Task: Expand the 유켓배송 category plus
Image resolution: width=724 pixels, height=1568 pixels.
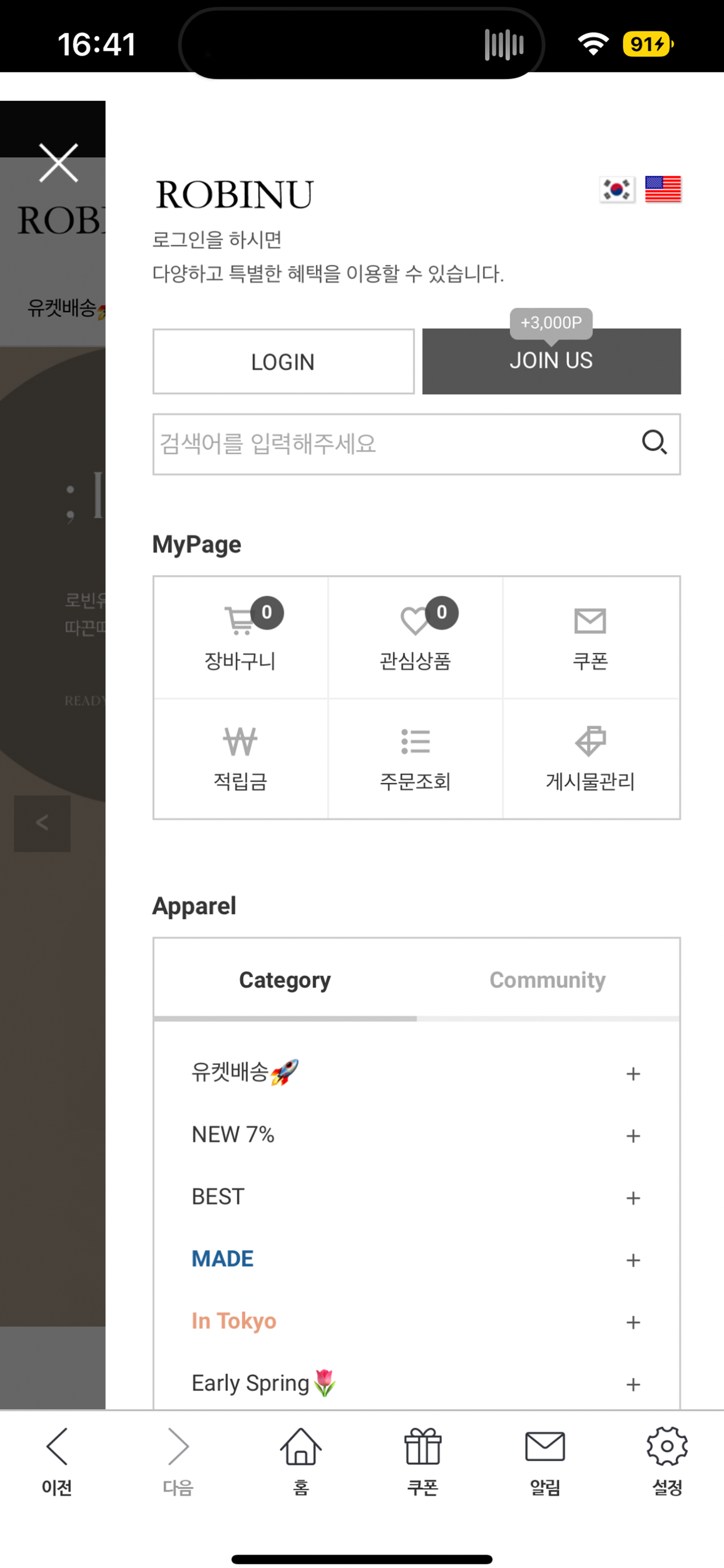Action: tap(632, 1073)
